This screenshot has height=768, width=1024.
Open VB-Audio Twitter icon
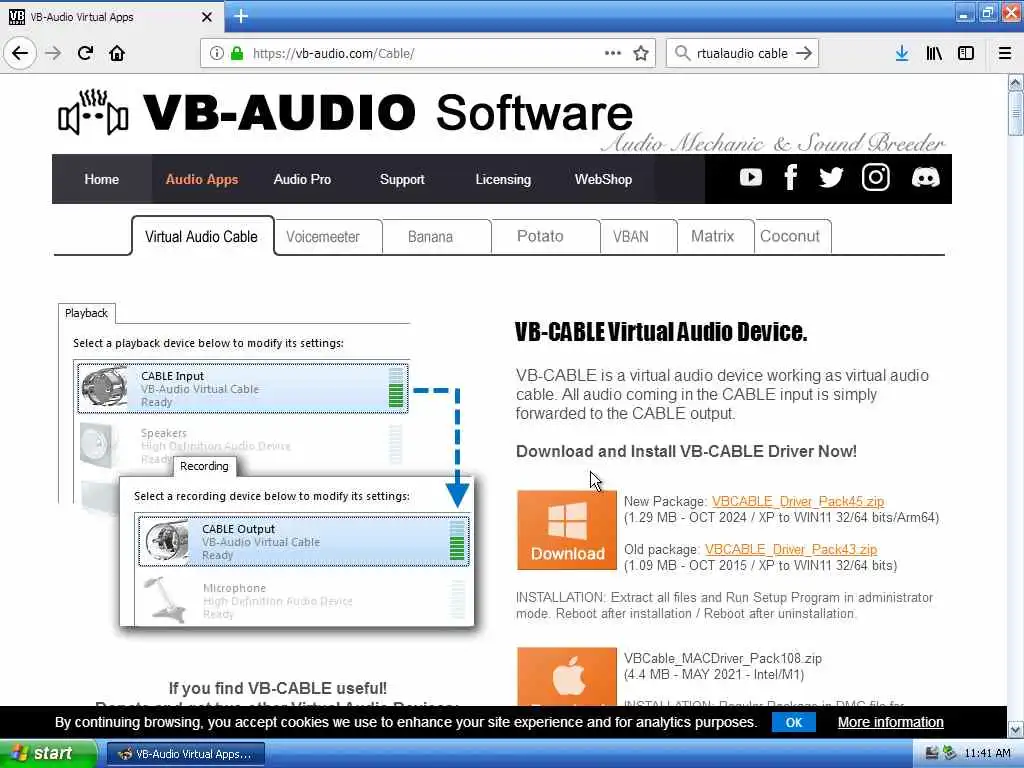831,177
